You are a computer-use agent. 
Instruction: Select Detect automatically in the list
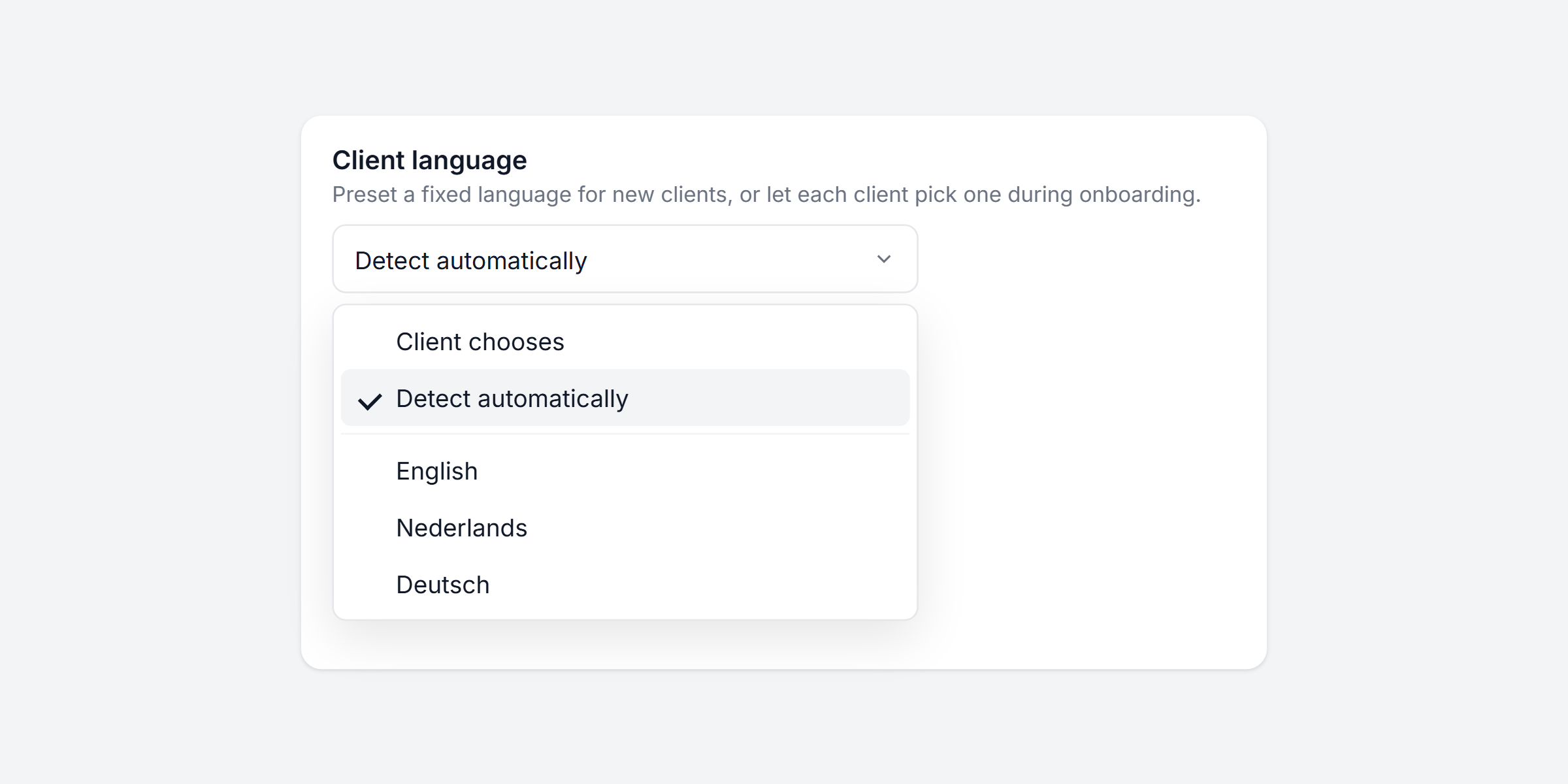pyautogui.click(x=625, y=398)
